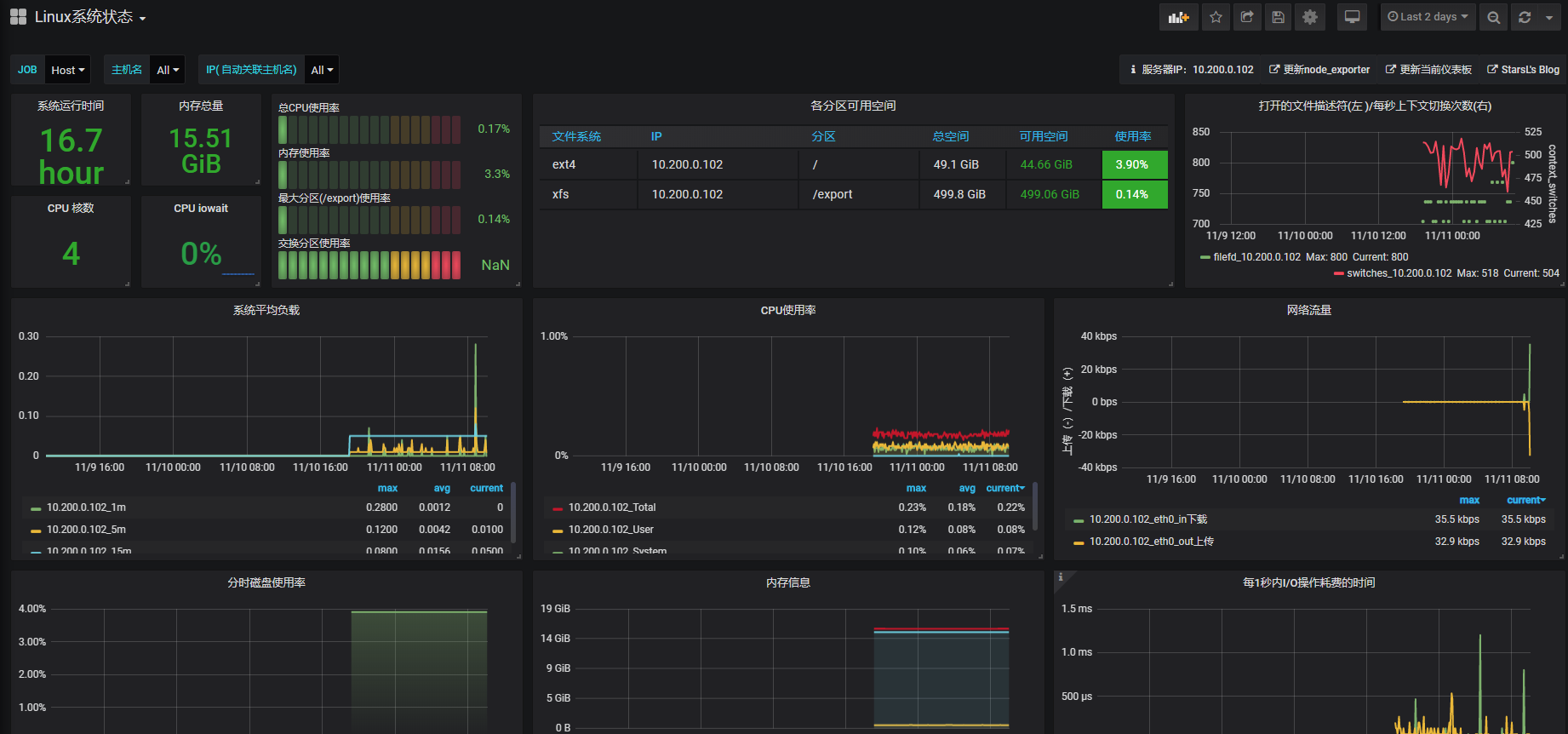Click the Add panel icon
The width and height of the screenshot is (1568, 734).
point(1179,17)
